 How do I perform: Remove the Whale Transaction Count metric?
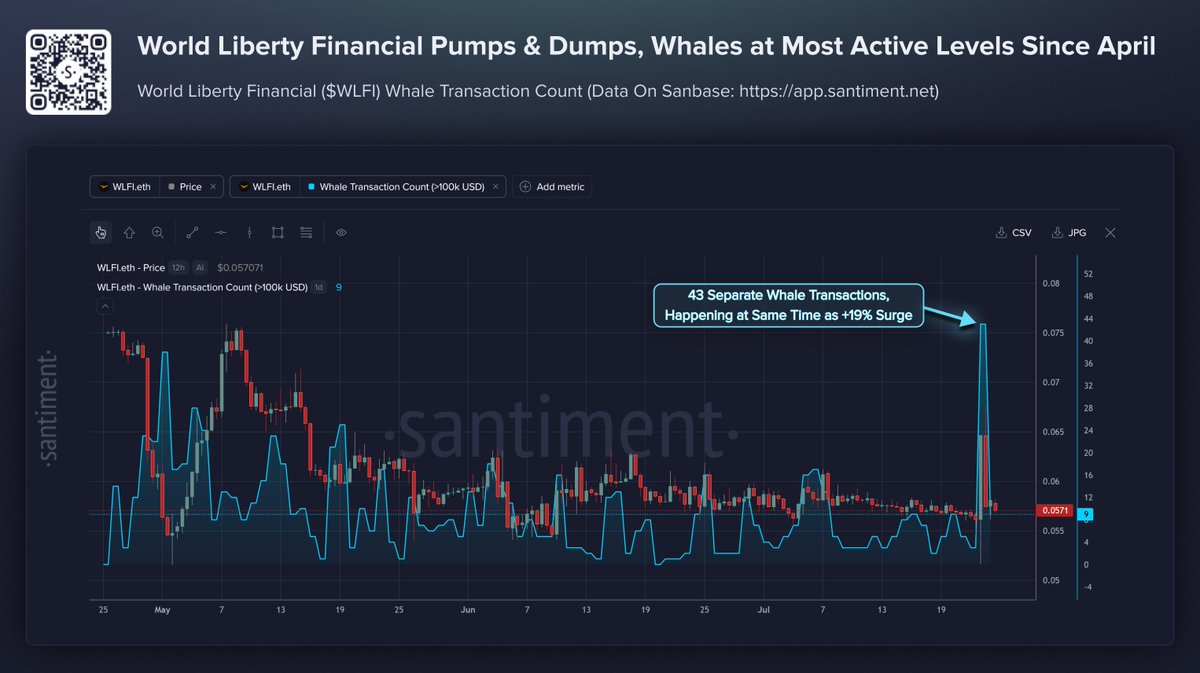coord(496,187)
